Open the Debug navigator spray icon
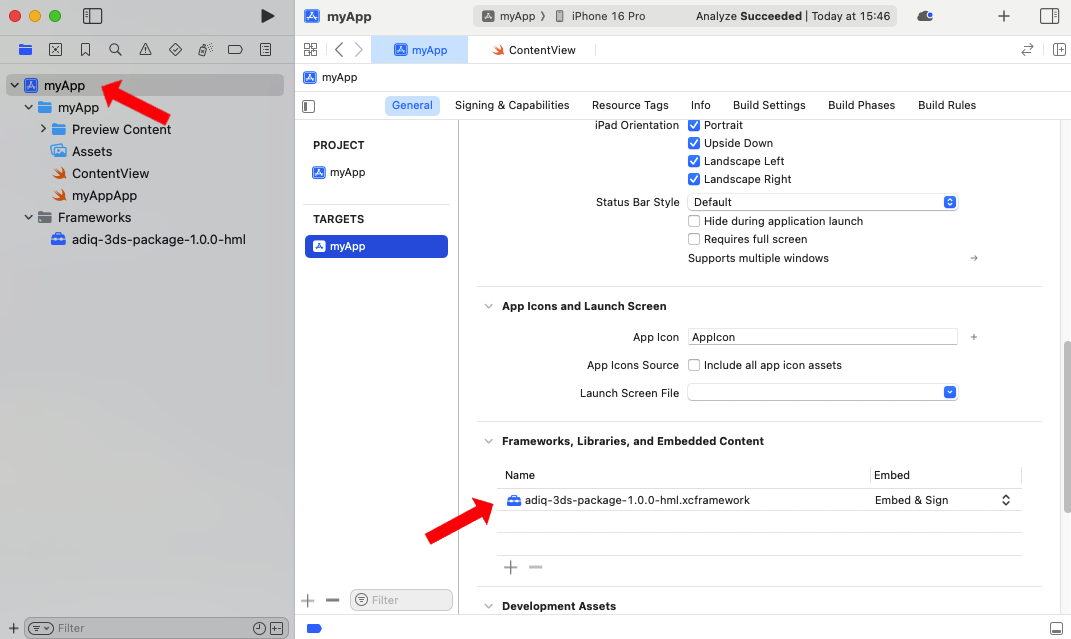1071x639 pixels. (206, 49)
